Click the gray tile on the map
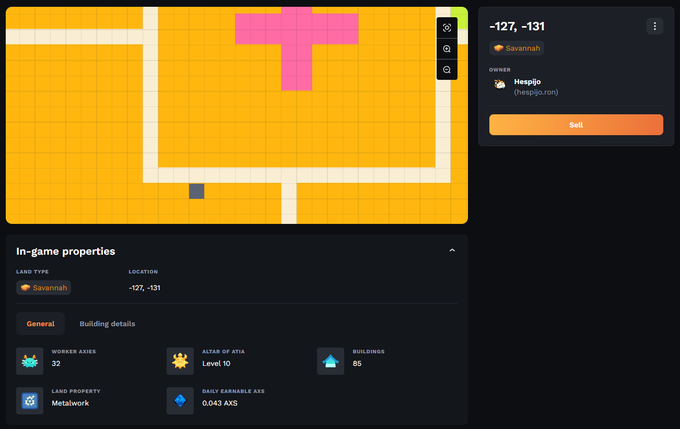Image resolution: width=680 pixels, height=429 pixels. pyautogui.click(x=196, y=191)
